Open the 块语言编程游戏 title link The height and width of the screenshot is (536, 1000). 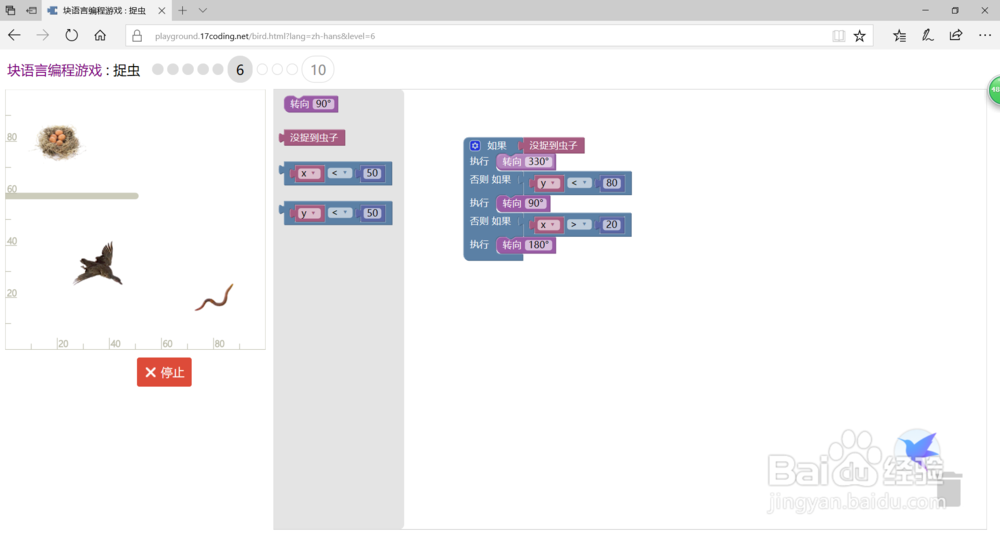tap(54, 70)
